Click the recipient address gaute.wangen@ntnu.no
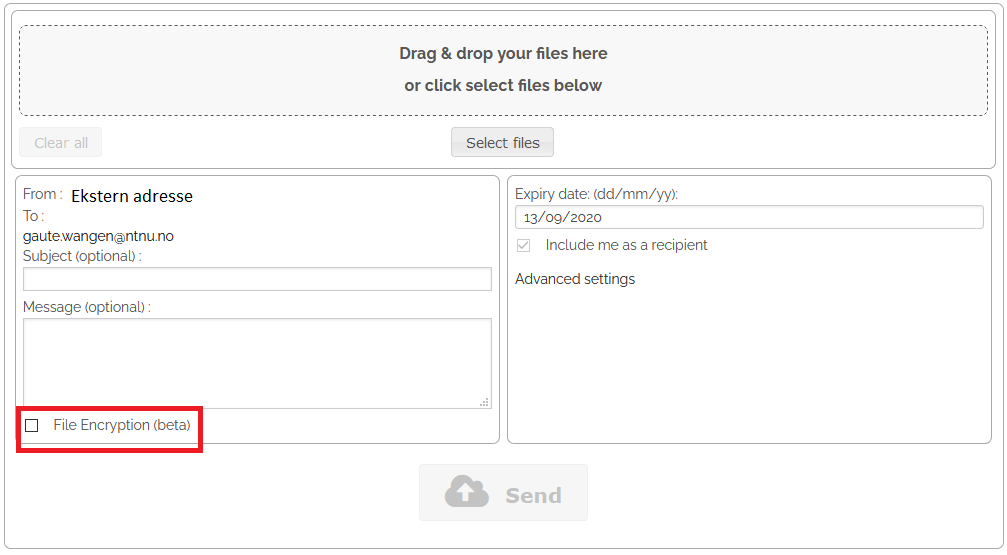 pos(98,236)
